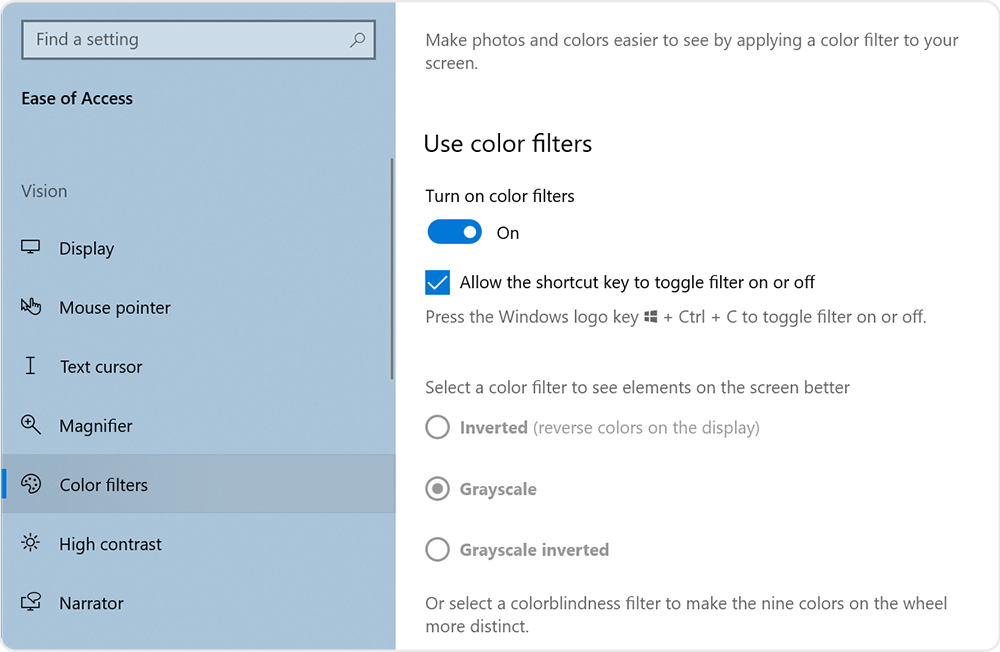Open High contrast settings
The image size is (1000, 652).
coord(110,543)
